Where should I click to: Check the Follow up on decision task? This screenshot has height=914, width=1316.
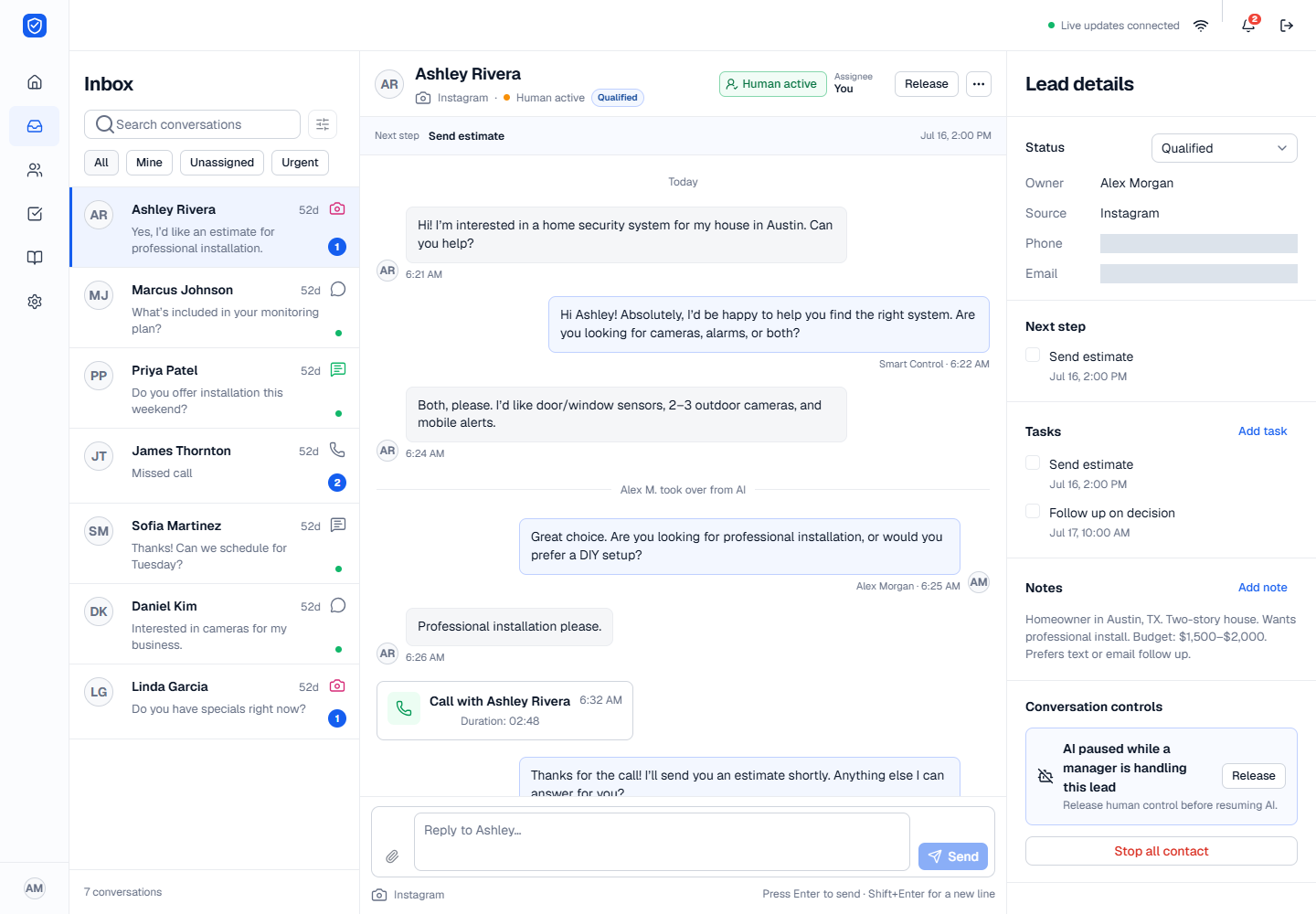point(1033,511)
